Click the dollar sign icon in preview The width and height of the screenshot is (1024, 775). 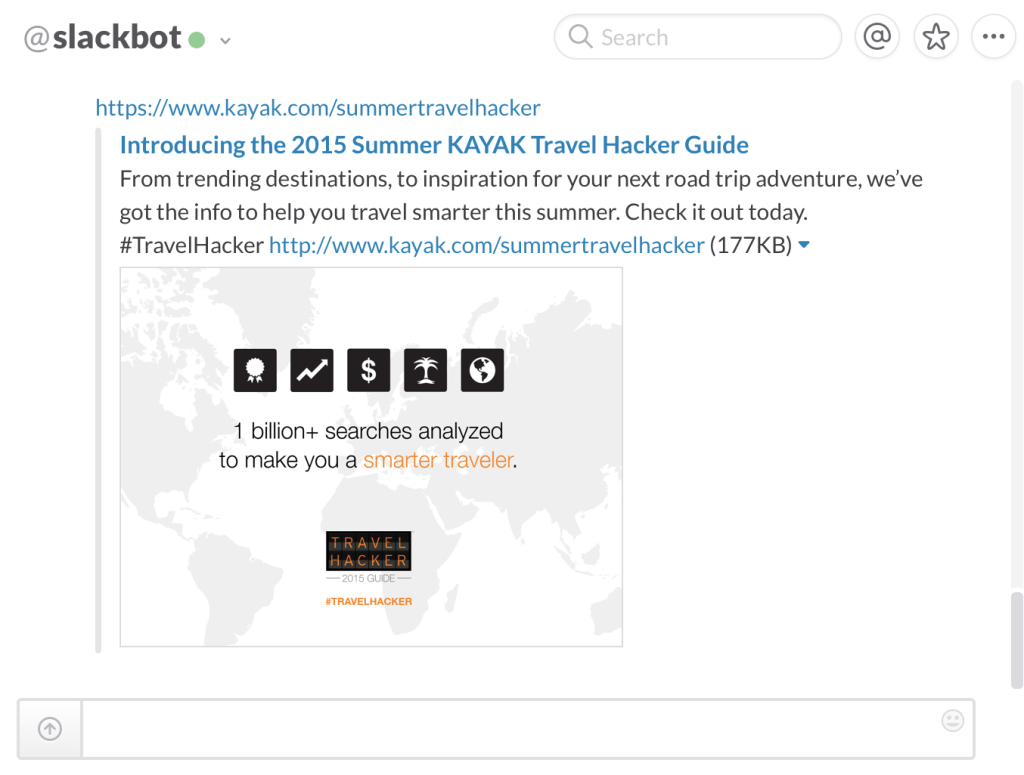point(368,370)
